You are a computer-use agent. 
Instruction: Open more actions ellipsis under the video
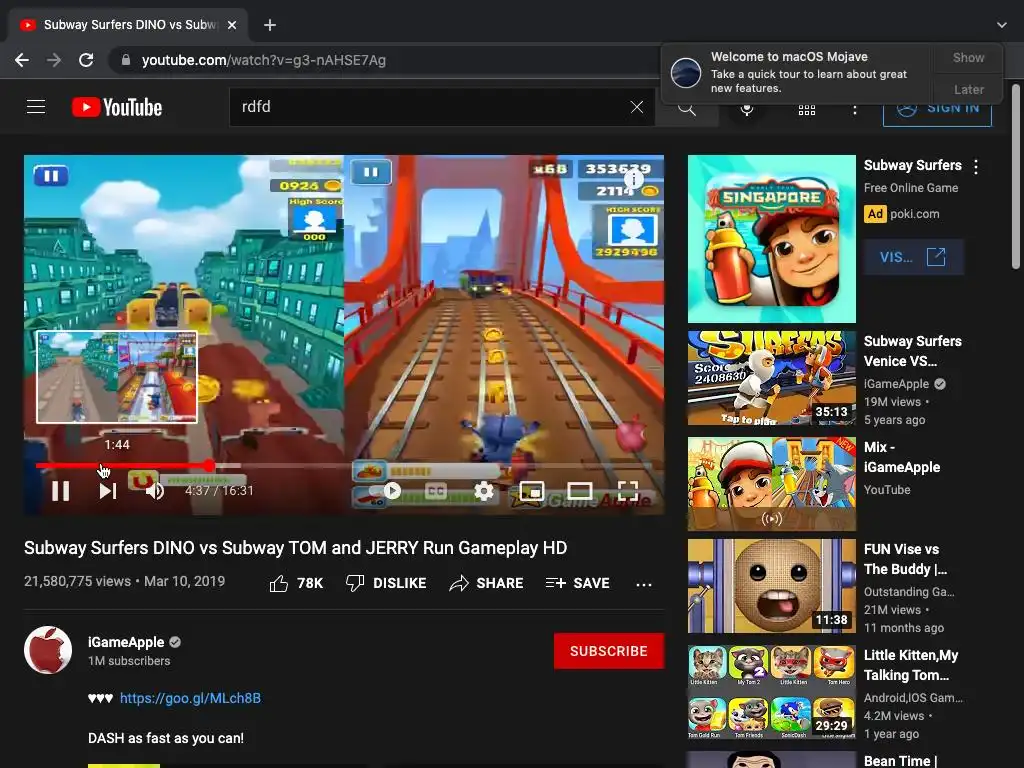click(644, 584)
